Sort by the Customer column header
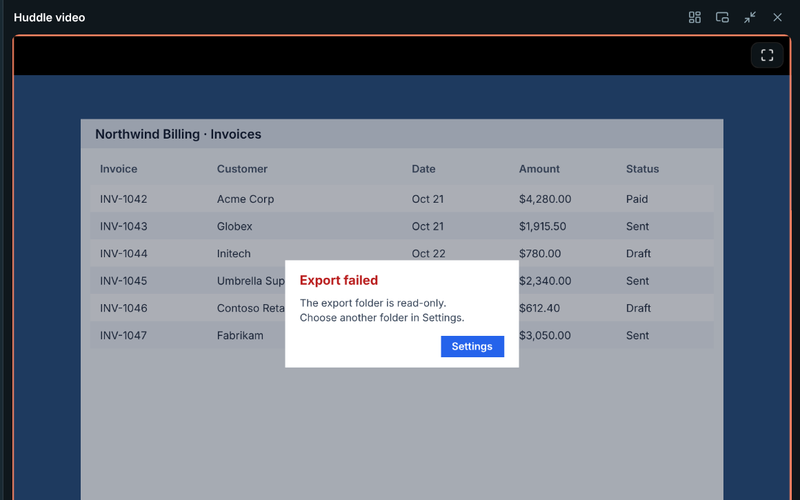The image size is (800, 500). click(242, 169)
